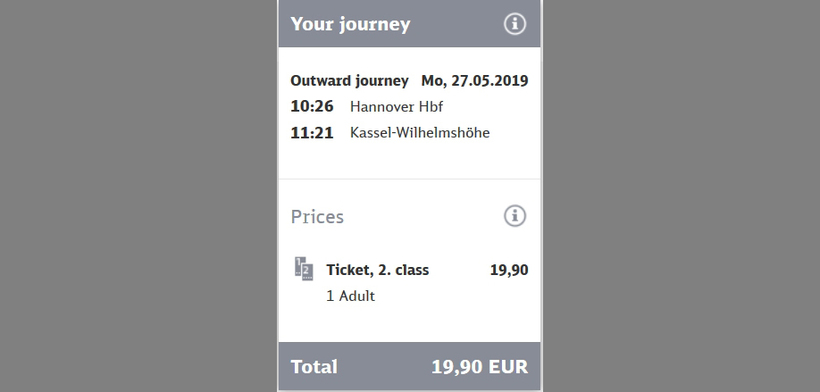This screenshot has height=392, width=820.
Task: Open the Prices info icon
Action: pyautogui.click(x=515, y=216)
